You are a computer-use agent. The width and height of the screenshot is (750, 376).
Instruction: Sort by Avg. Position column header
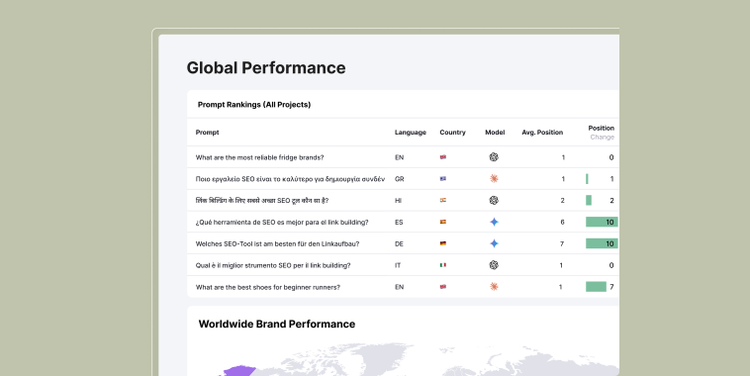tap(542, 133)
